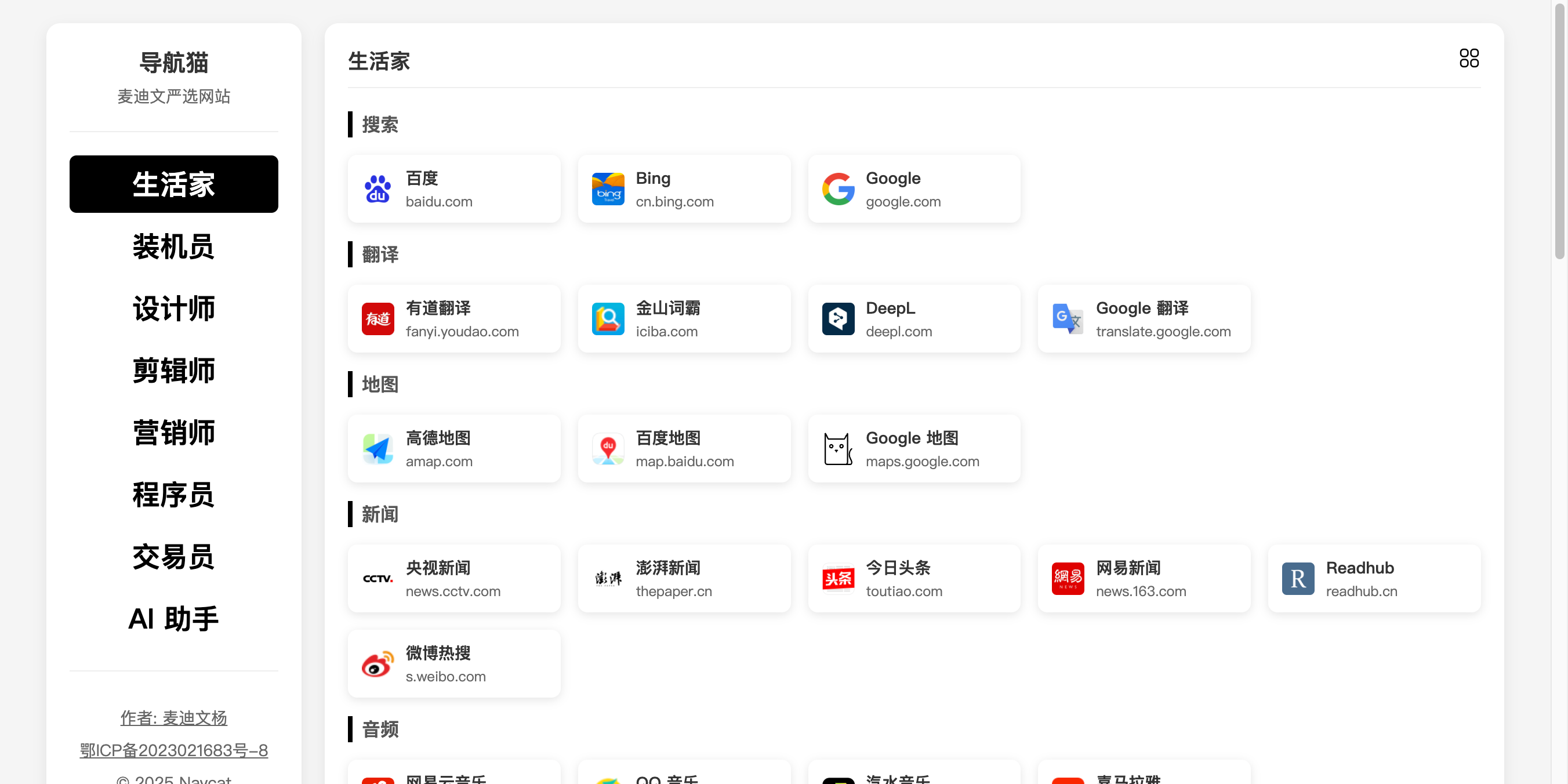Click the Google G logo
Image resolution: width=1568 pixels, height=784 pixels.
click(837, 188)
